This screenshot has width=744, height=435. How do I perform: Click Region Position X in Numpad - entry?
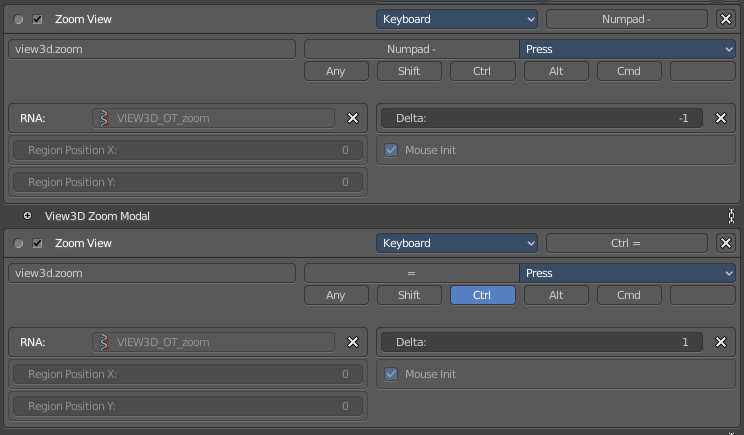coord(188,150)
